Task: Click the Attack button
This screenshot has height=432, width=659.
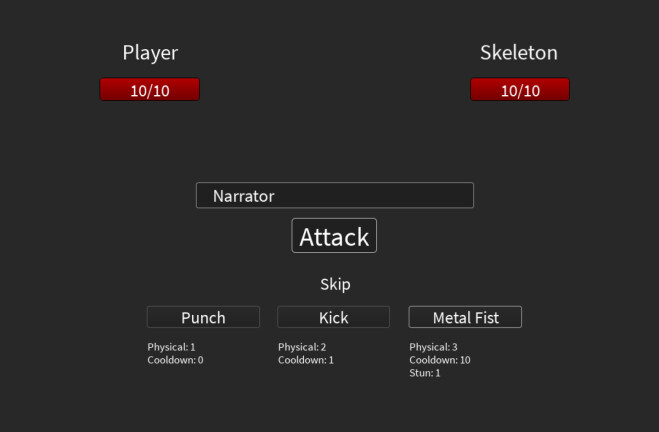Action: [334, 236]
